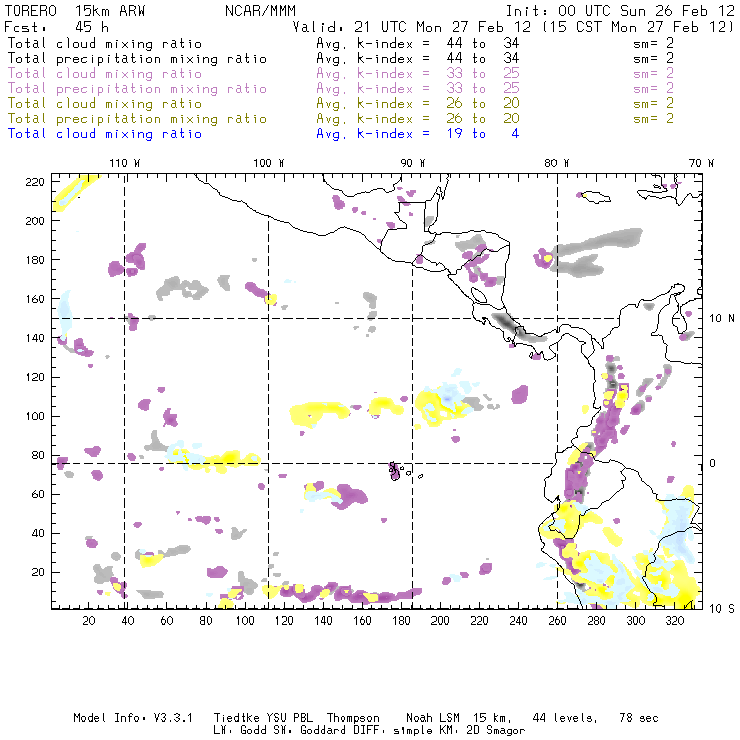Select the "70 W" longitude label

(x=701, y=163)
